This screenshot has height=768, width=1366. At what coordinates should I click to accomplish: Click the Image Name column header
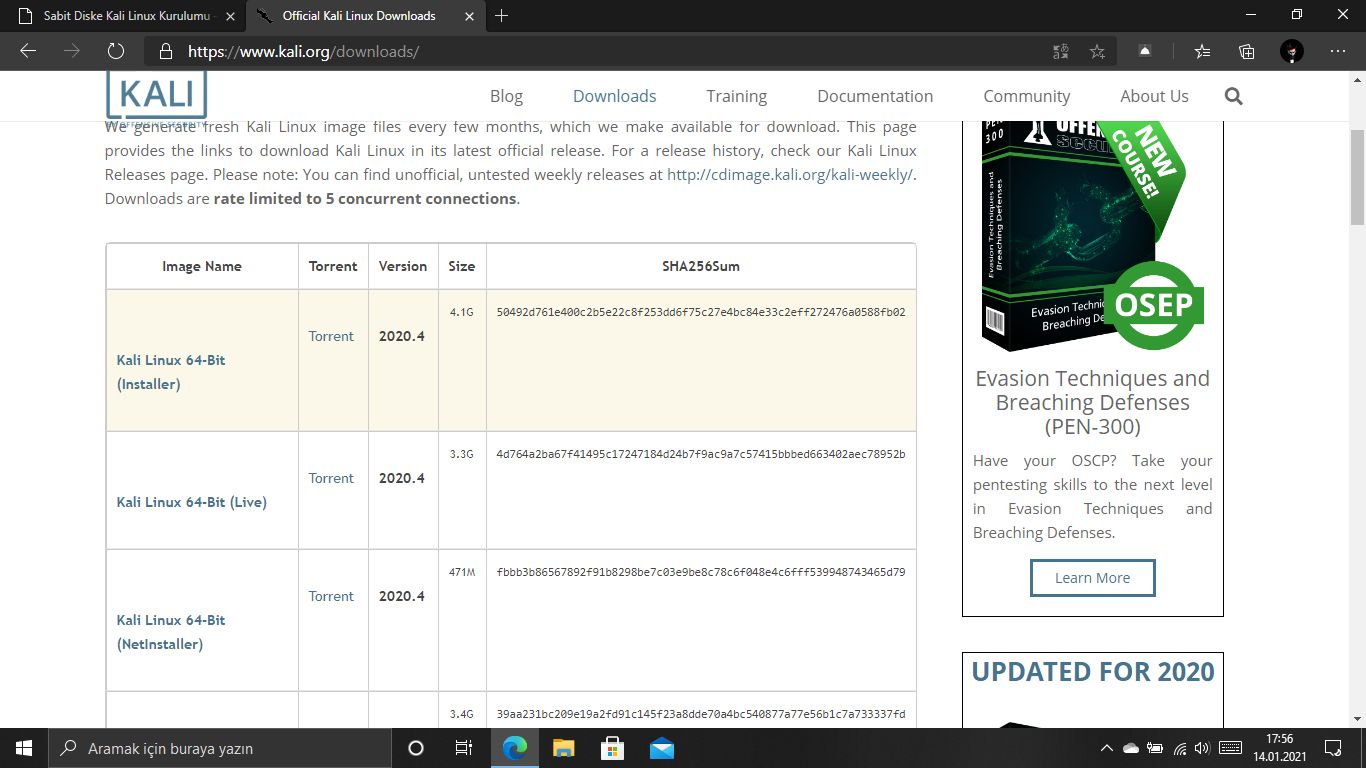(x=202, y=266)
